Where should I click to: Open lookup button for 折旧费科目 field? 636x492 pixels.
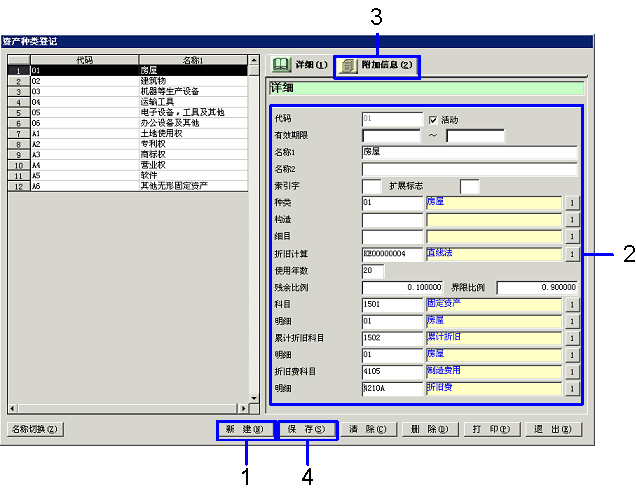572,372
